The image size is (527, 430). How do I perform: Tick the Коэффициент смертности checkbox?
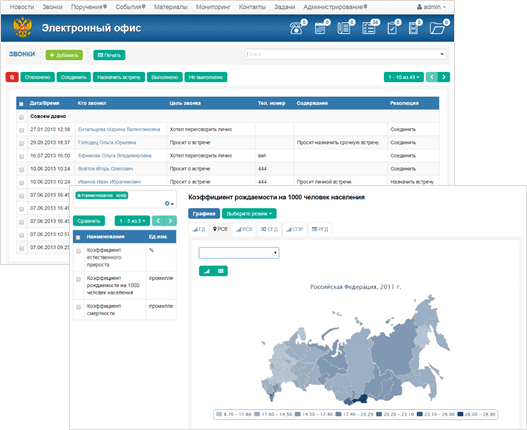(78, 307)
